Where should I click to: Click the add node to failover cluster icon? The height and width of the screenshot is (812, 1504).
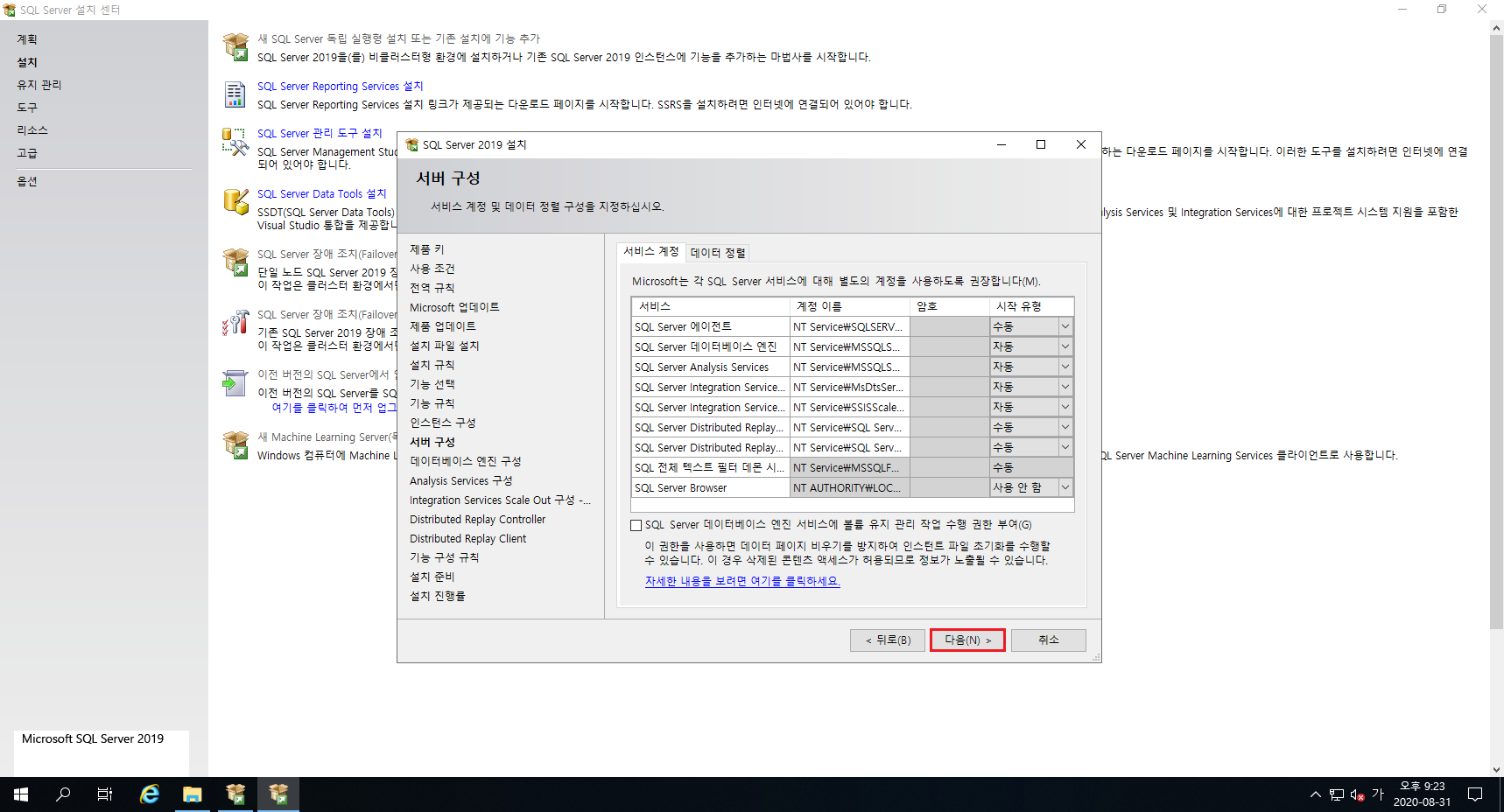[x=235, y=323]
